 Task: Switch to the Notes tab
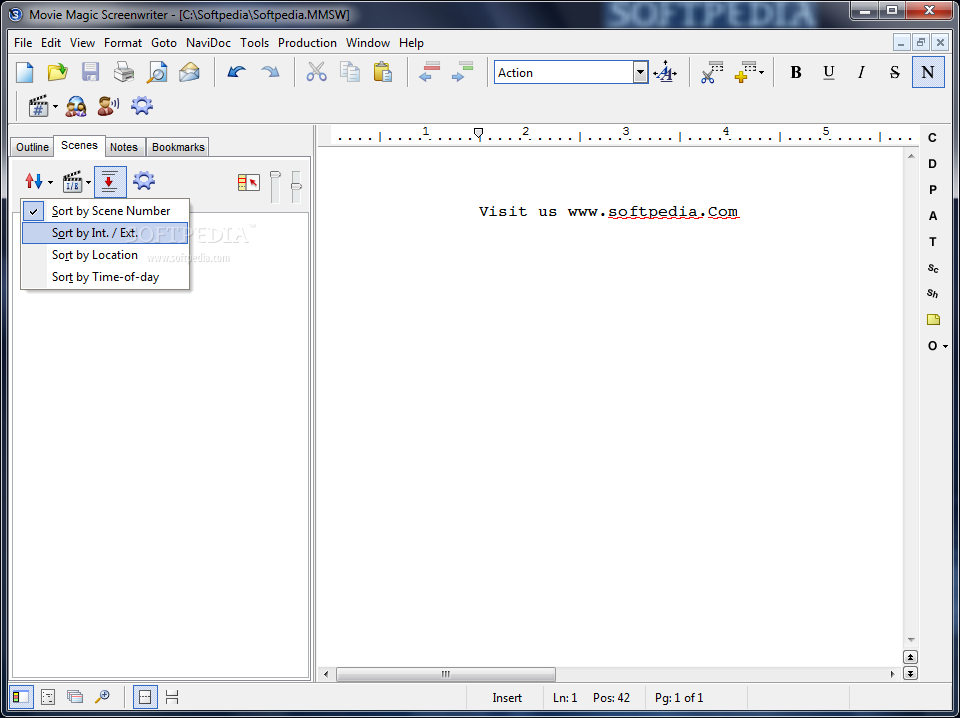point(124,147)
